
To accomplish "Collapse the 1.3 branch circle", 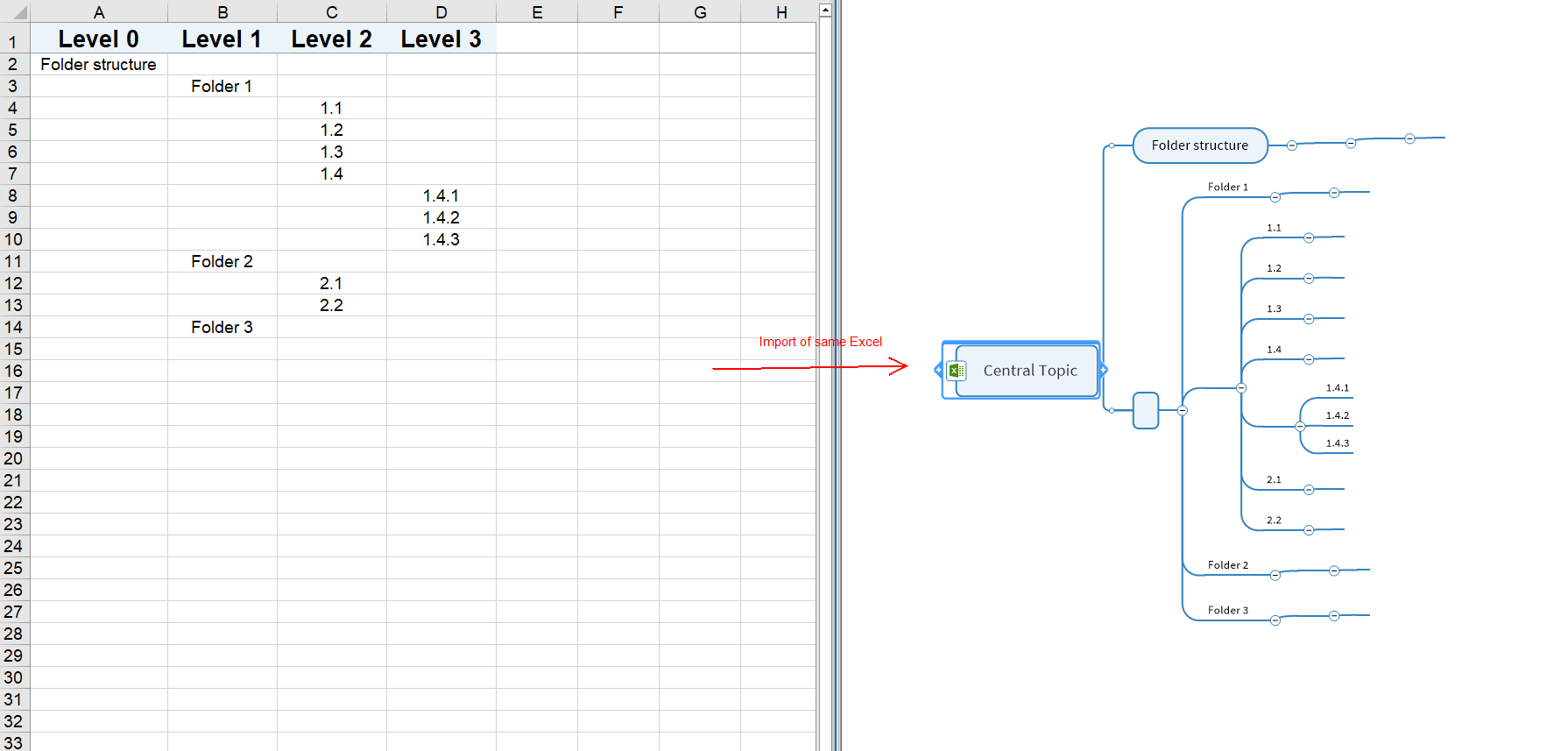I will pyautogui.click(x=1309, y=319).
